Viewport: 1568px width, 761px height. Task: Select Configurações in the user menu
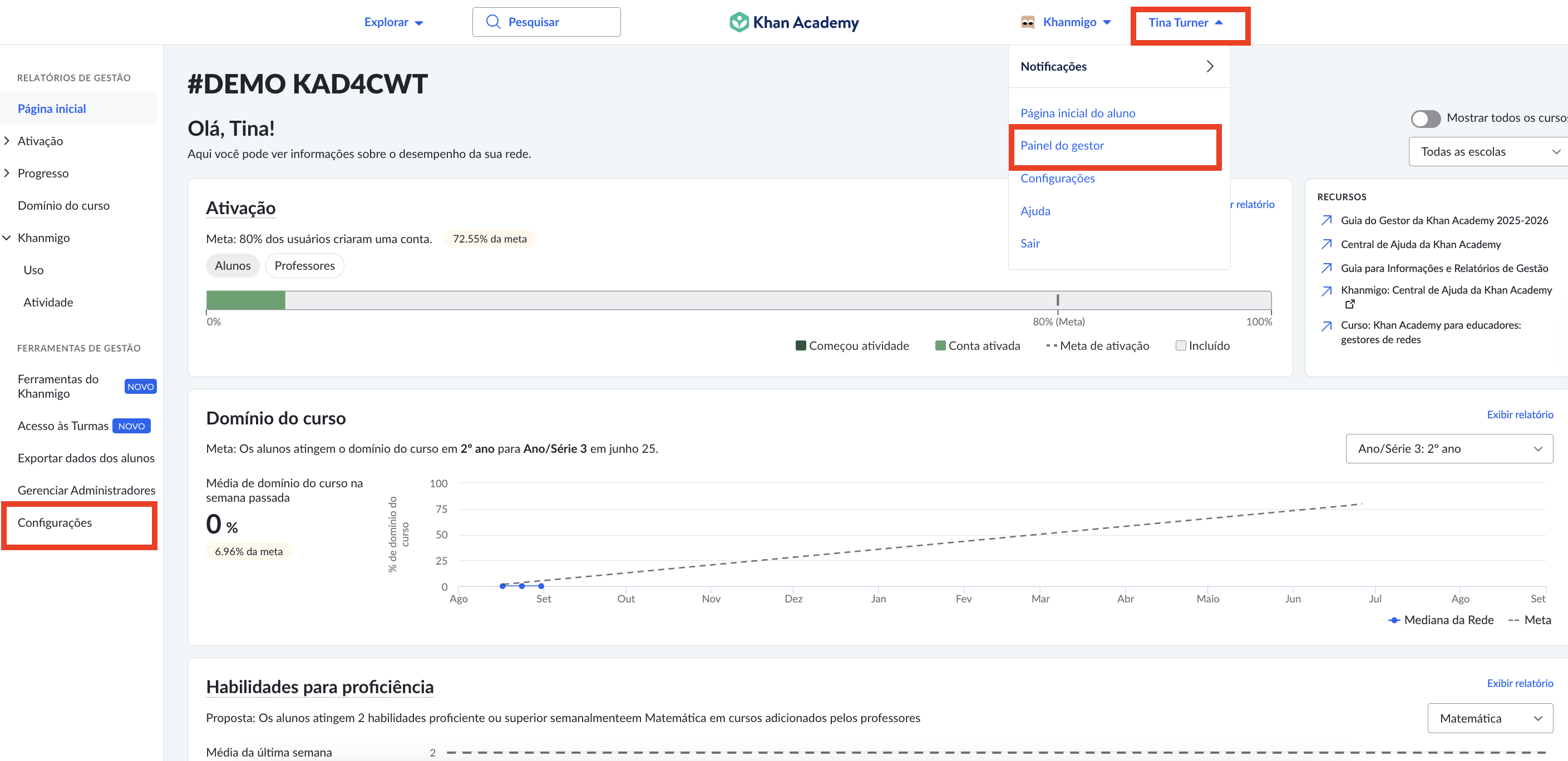tap(1057, 178)
